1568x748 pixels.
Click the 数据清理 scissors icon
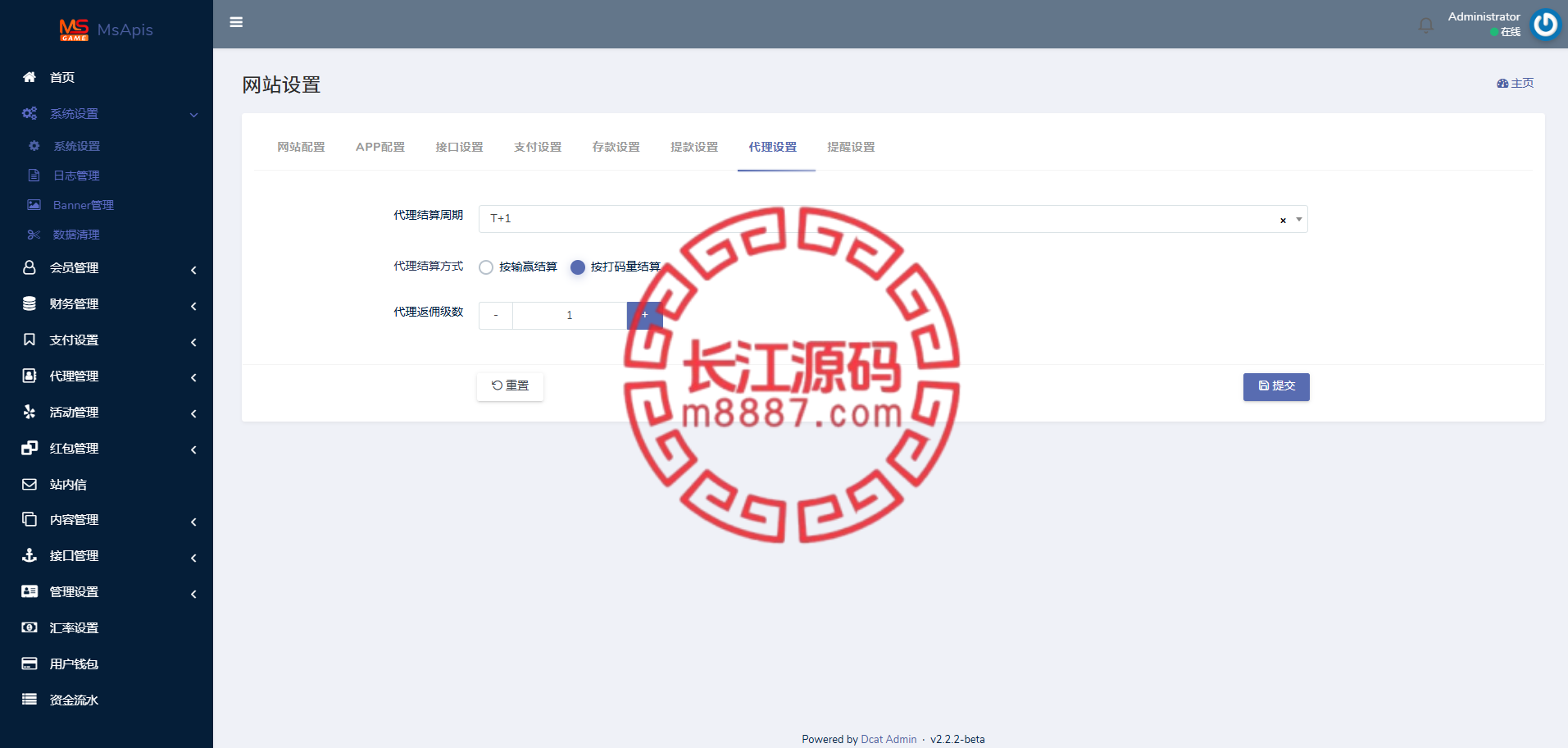[x=34, y=235]
